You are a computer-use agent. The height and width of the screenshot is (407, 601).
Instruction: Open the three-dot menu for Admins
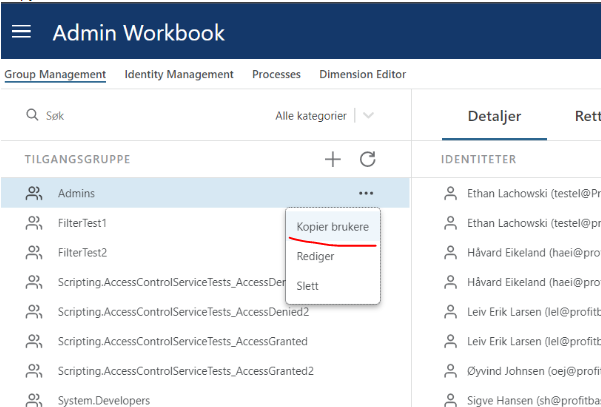click(x=366, y=193)
